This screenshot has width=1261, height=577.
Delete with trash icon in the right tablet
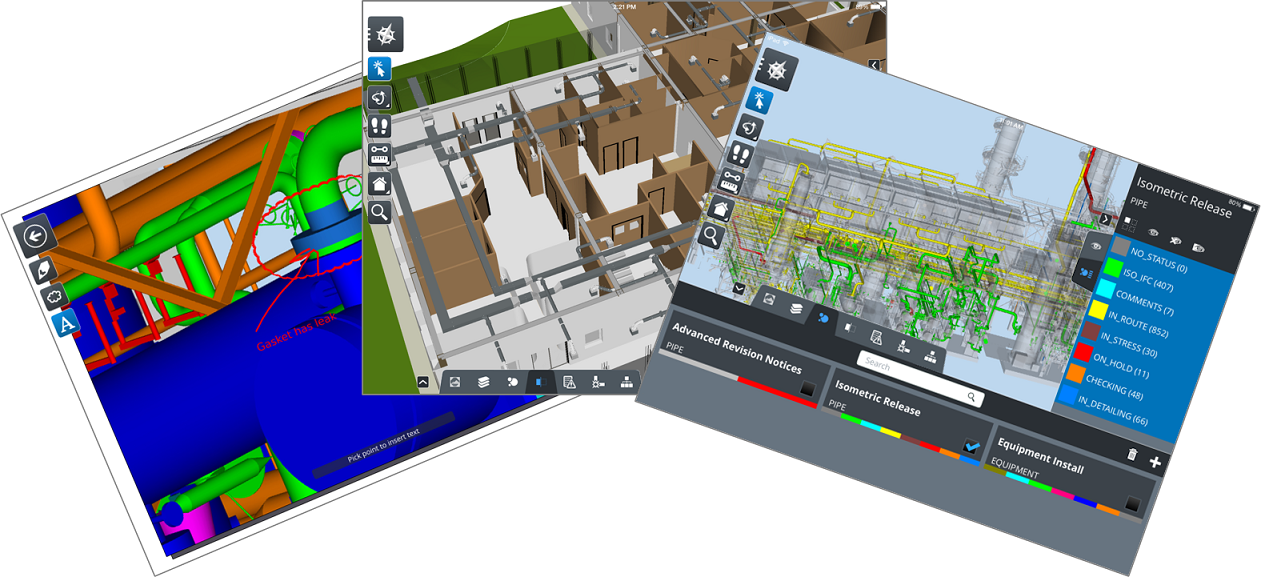(x=1132, y=454)
